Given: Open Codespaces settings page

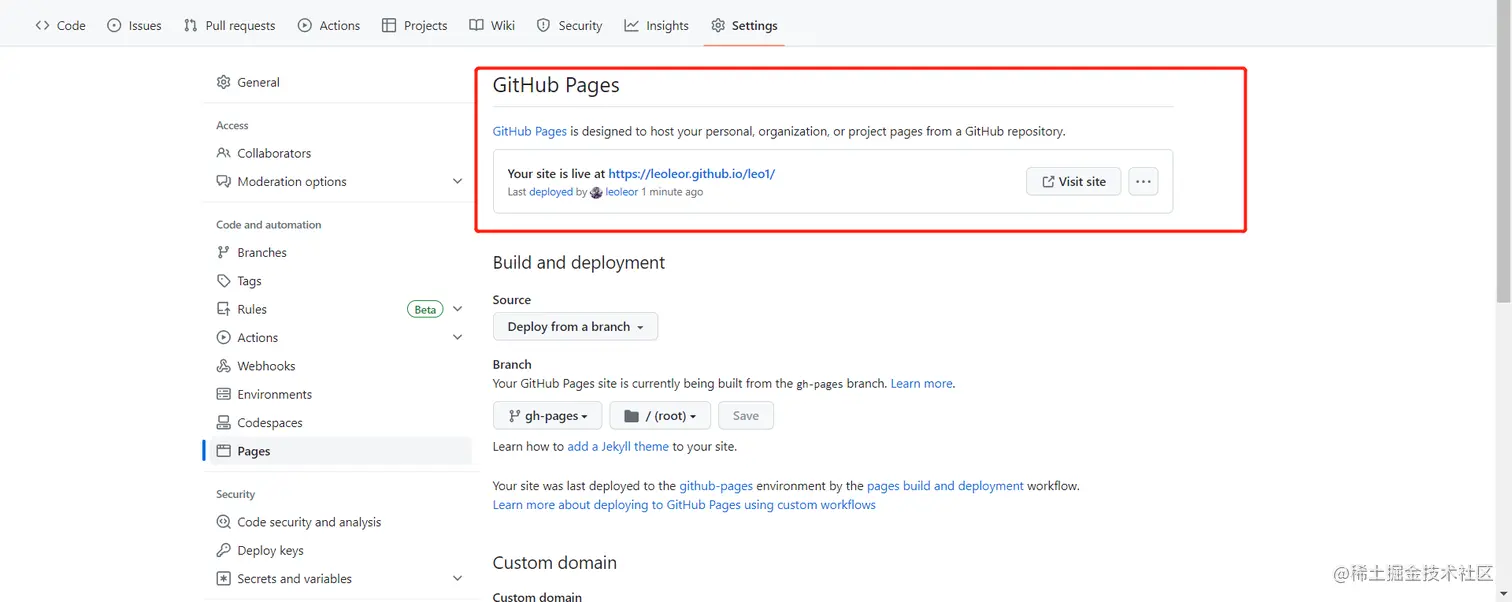Looking at the screenshot, I should point(270,423).
